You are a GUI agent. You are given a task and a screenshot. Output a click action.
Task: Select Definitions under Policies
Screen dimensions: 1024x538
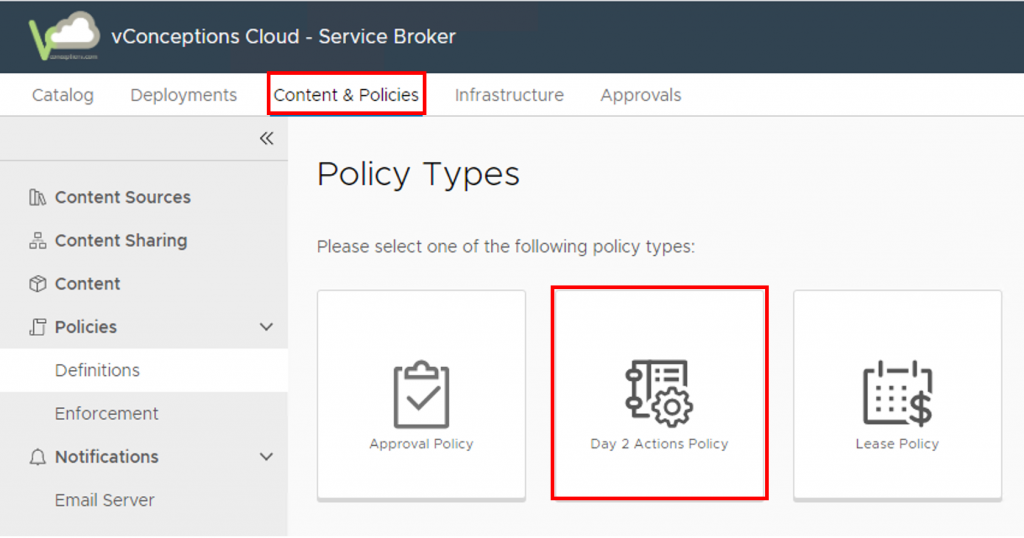tap(97, 370)
